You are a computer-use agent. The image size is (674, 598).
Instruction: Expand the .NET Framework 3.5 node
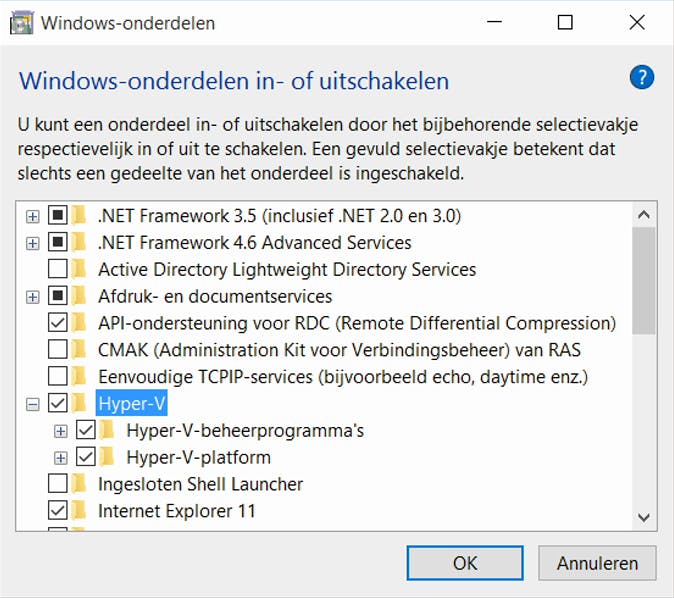tap(33, 216)
